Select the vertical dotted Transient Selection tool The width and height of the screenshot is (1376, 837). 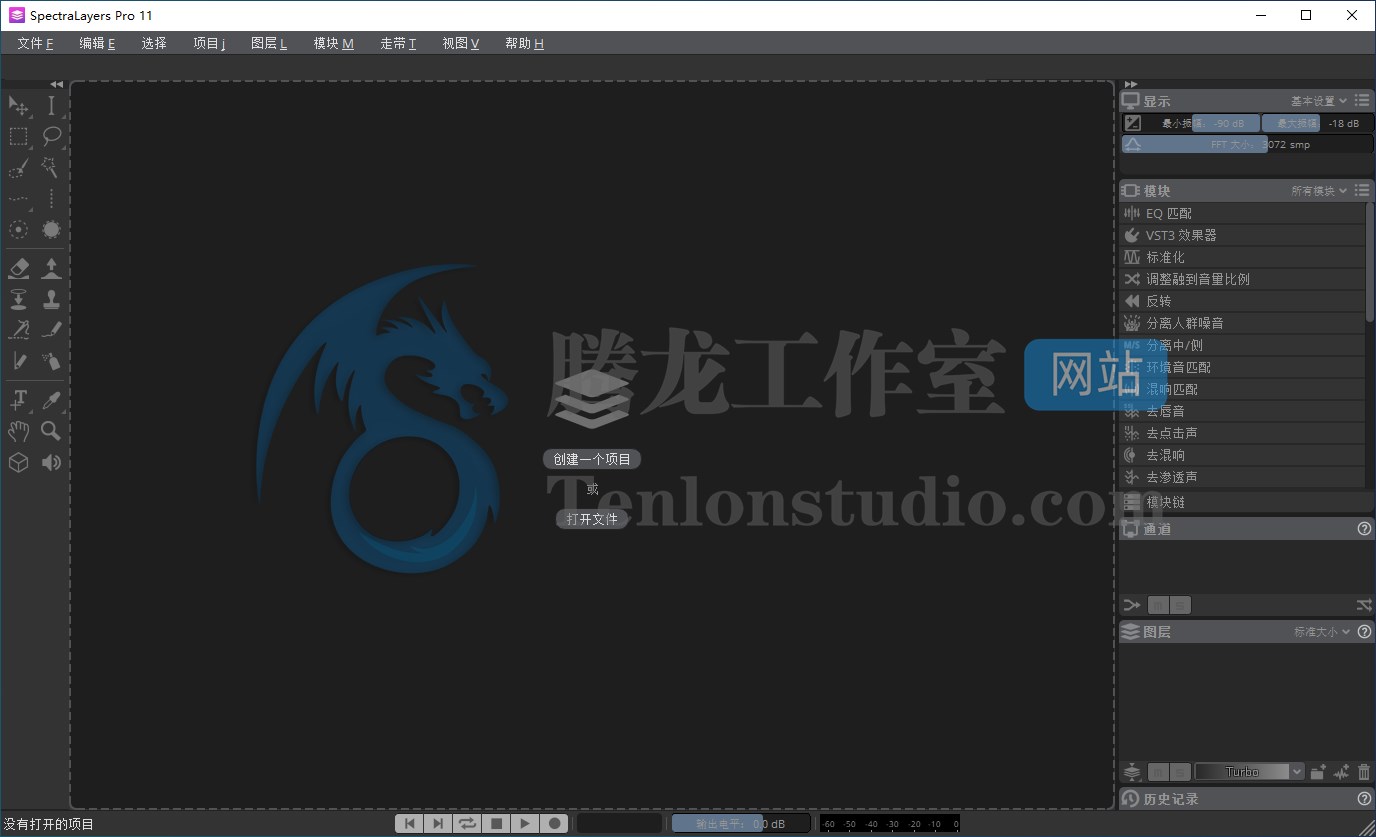point(51,199)
